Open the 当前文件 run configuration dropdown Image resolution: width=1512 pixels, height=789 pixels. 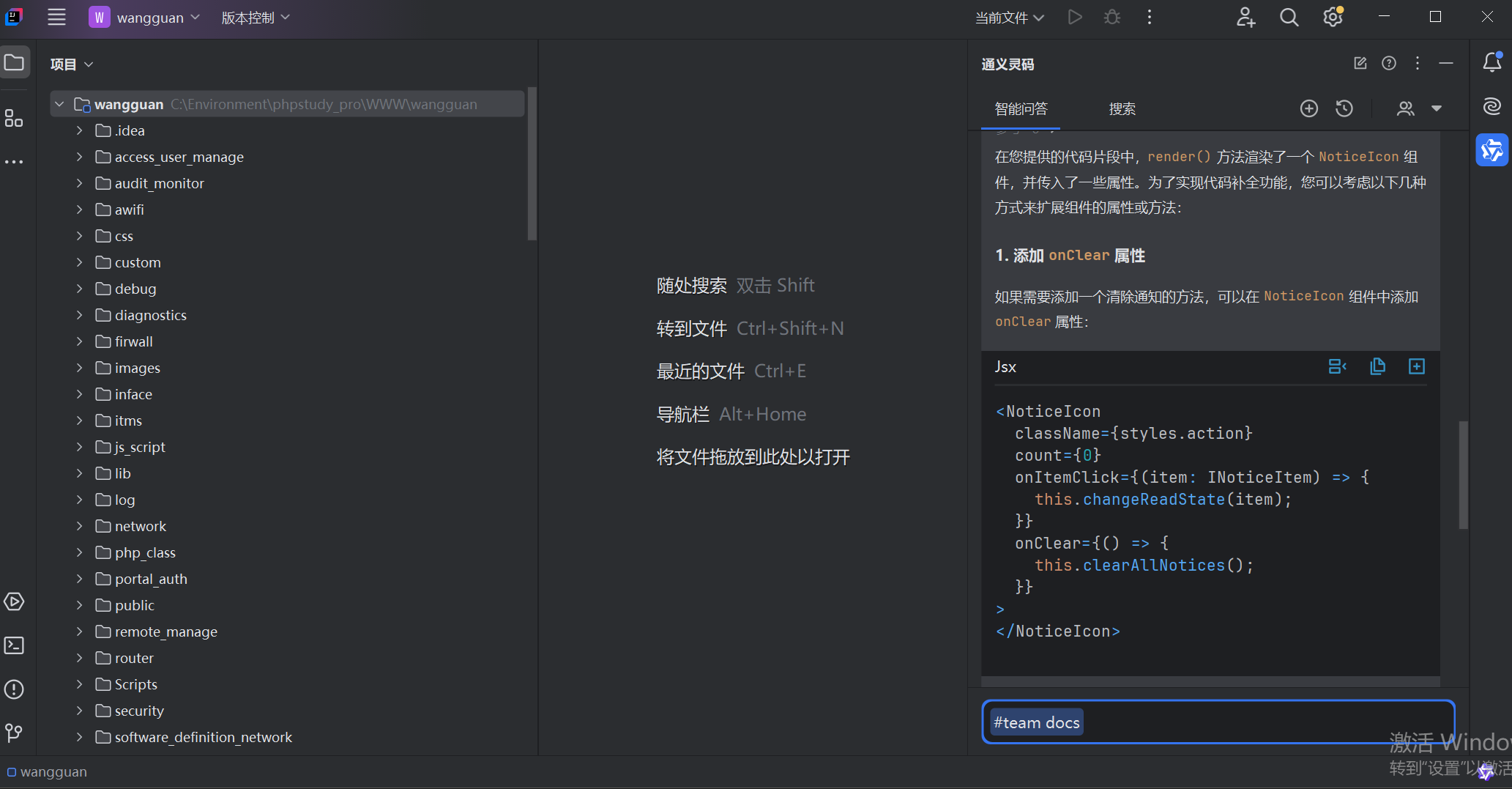pyautogui.click(x=1010, y=18)
